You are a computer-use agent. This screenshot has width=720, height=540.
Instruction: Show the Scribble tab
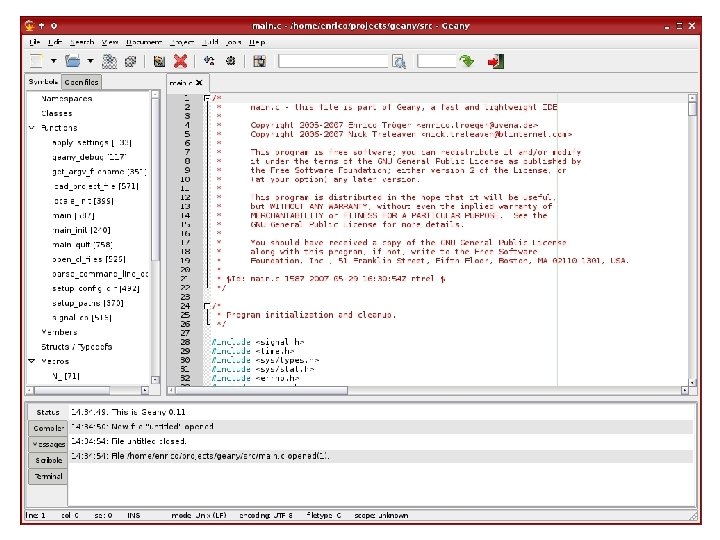click(x=48, y=460)
